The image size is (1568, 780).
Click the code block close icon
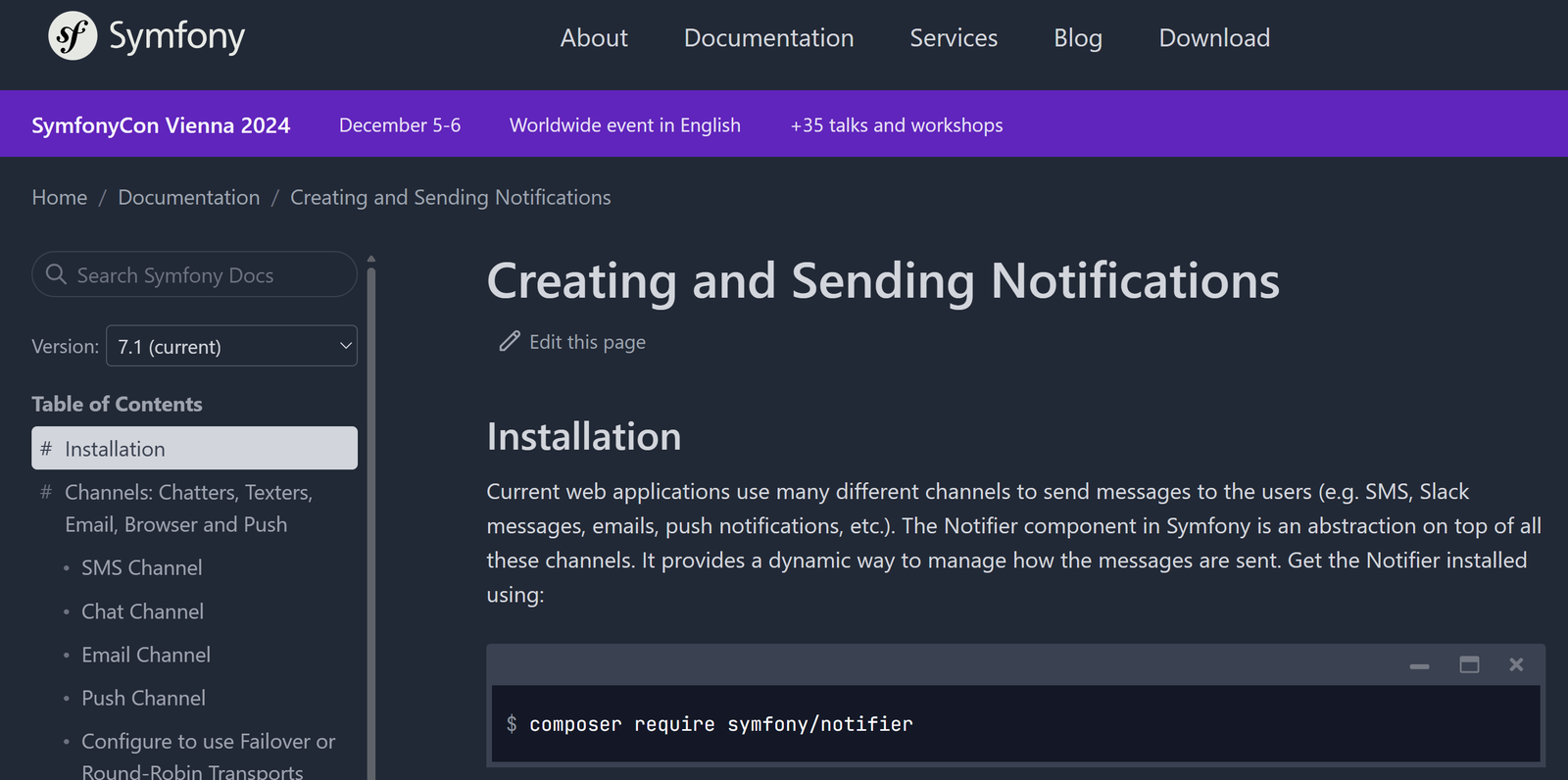[1516, 664]
